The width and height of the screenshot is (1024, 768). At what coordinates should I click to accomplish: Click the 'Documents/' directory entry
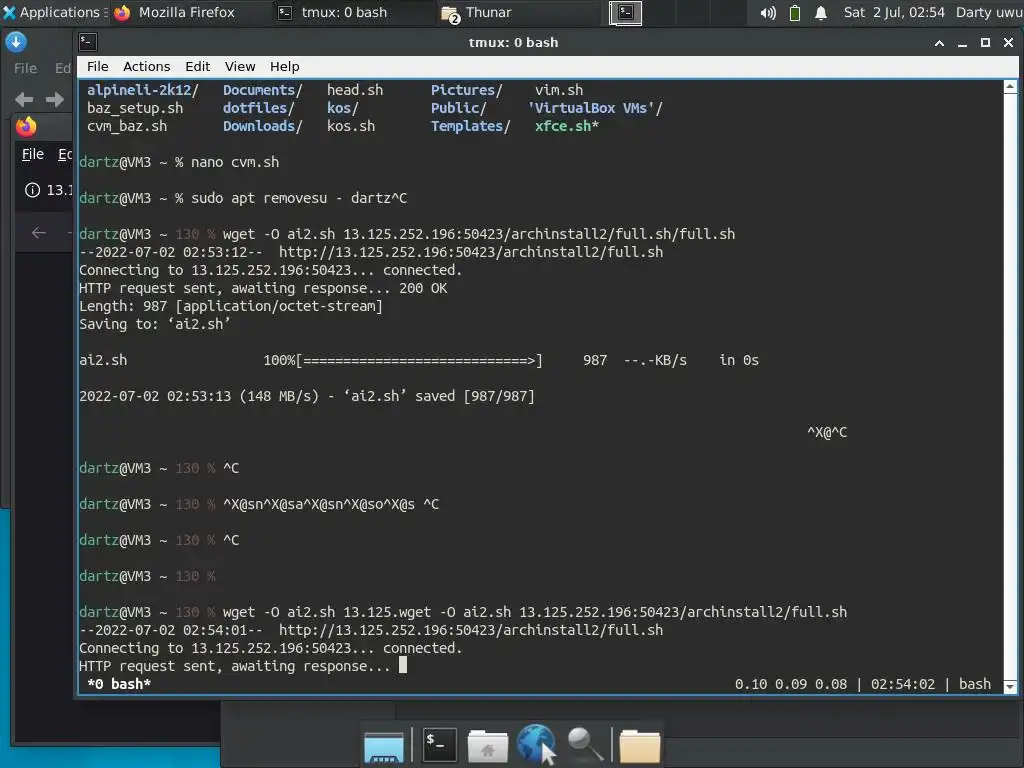[x=263, y=90]
